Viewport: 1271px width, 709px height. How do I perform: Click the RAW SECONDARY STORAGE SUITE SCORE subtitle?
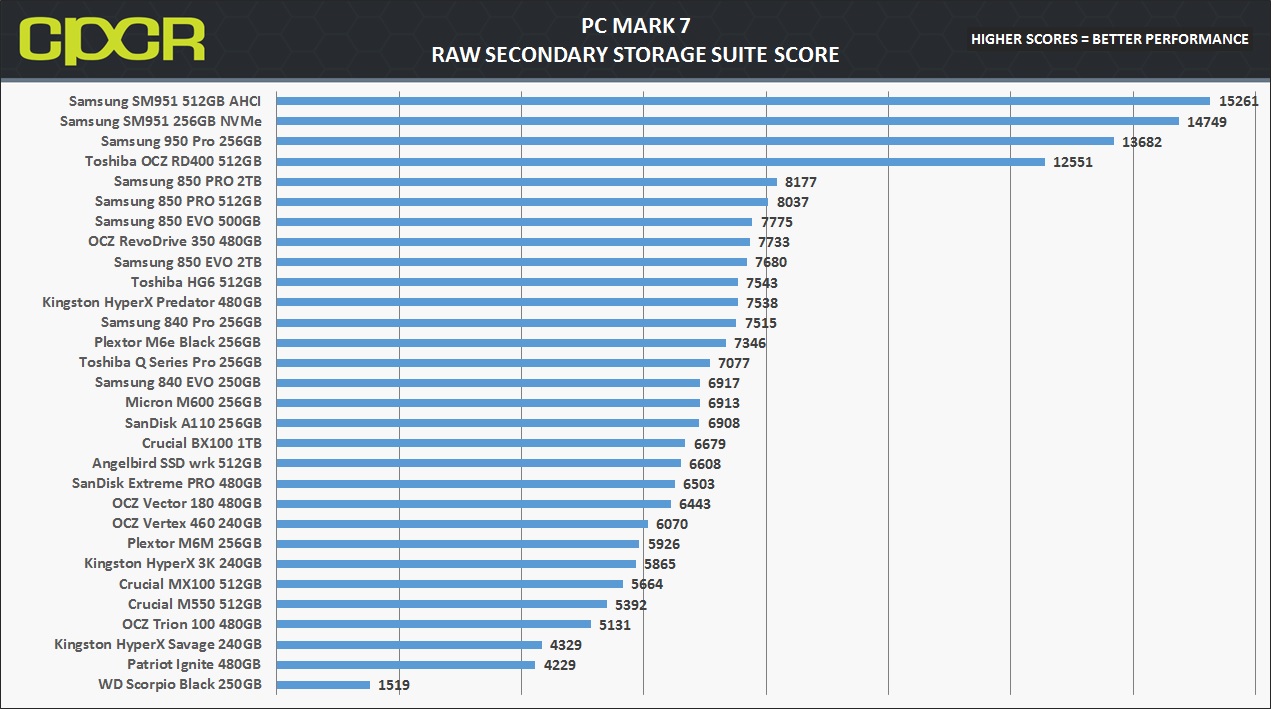[635, 55]
